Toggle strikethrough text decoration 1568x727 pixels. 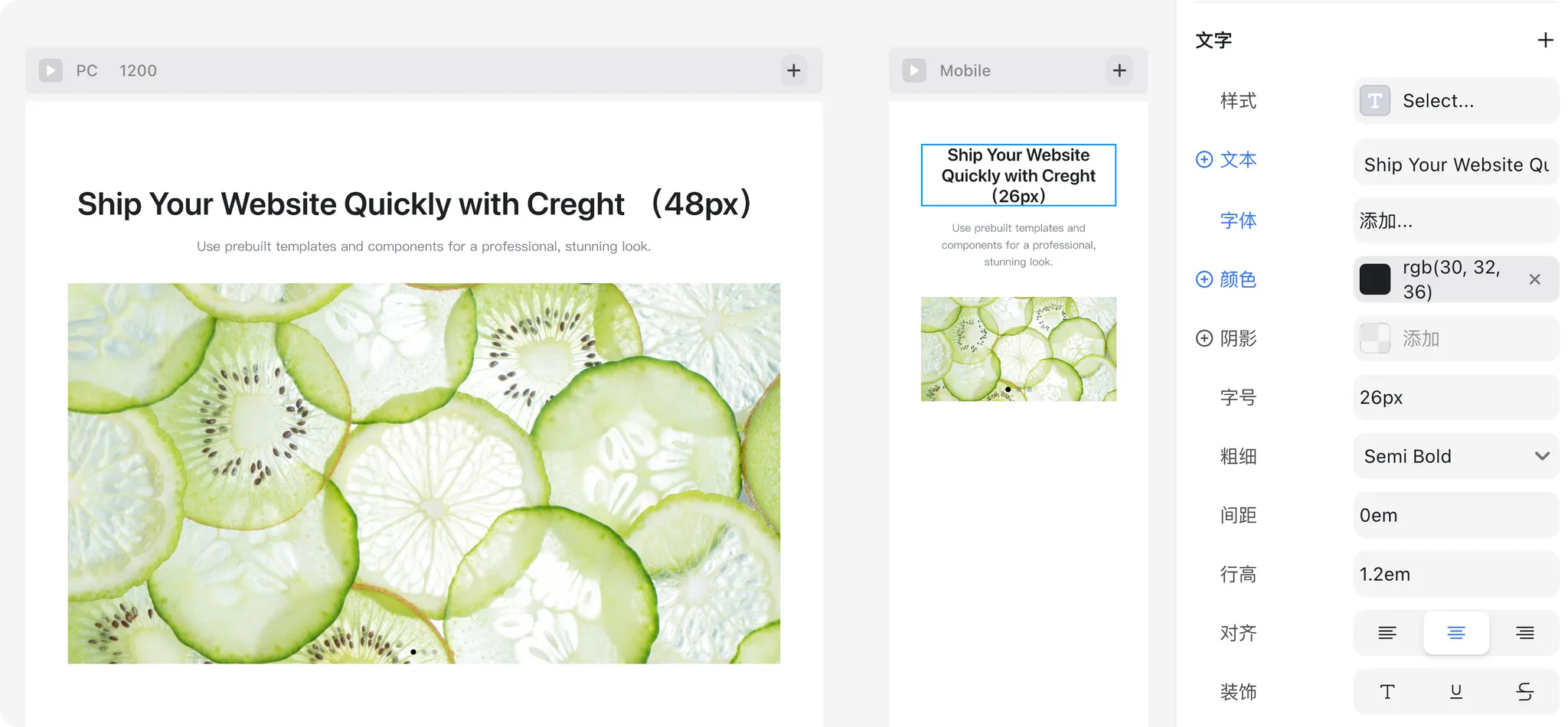point(1524,692)
